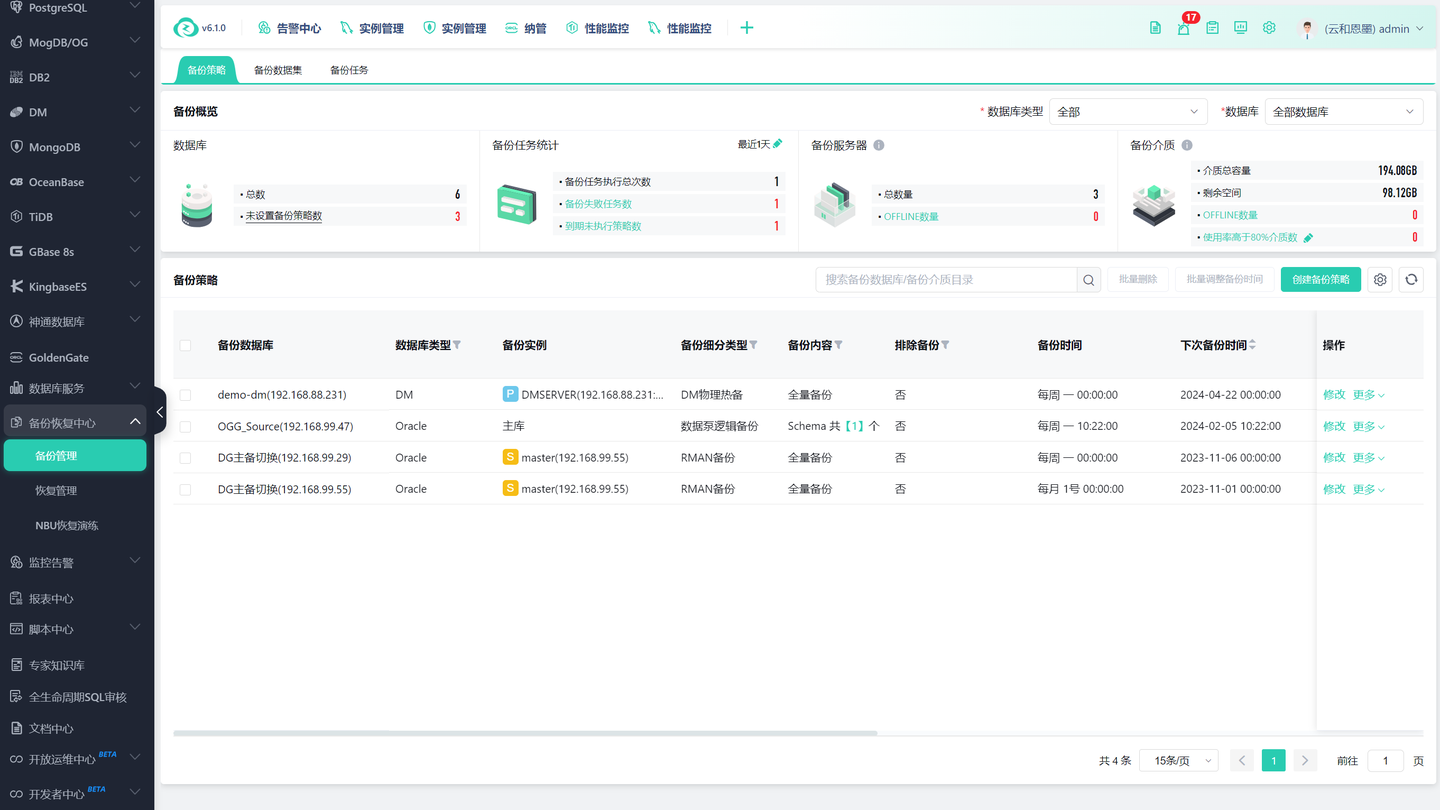Click 修改 link for OGG_Source row

point(1334,426)
